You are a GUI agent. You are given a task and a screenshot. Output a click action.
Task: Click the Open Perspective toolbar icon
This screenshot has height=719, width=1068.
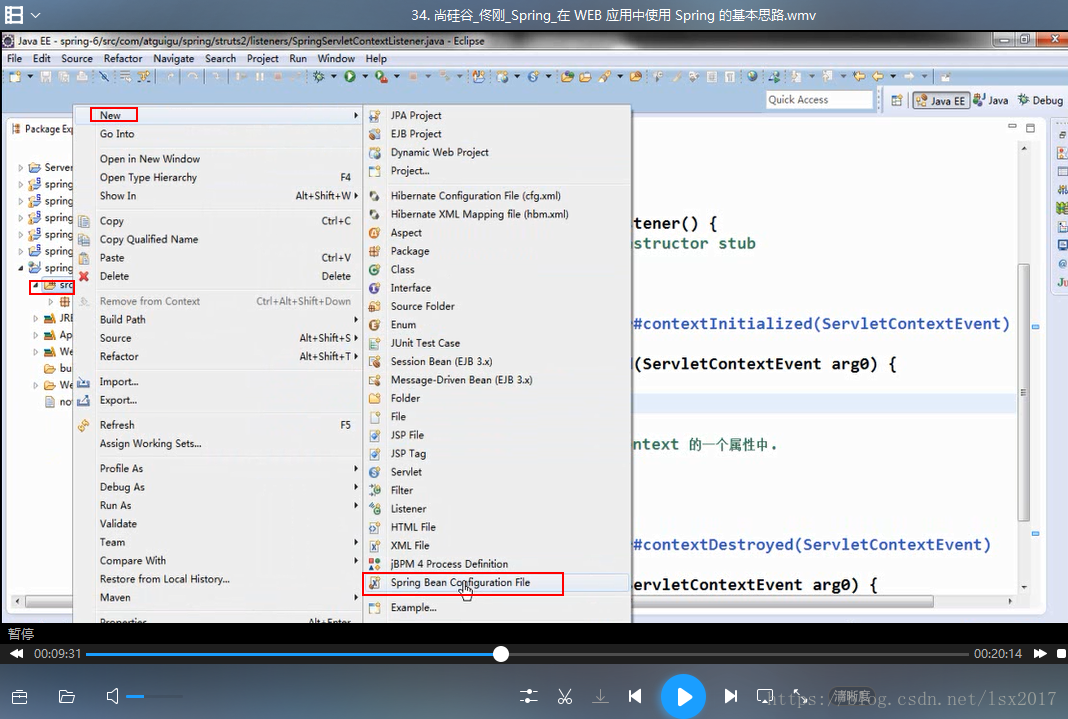(897, 100)
